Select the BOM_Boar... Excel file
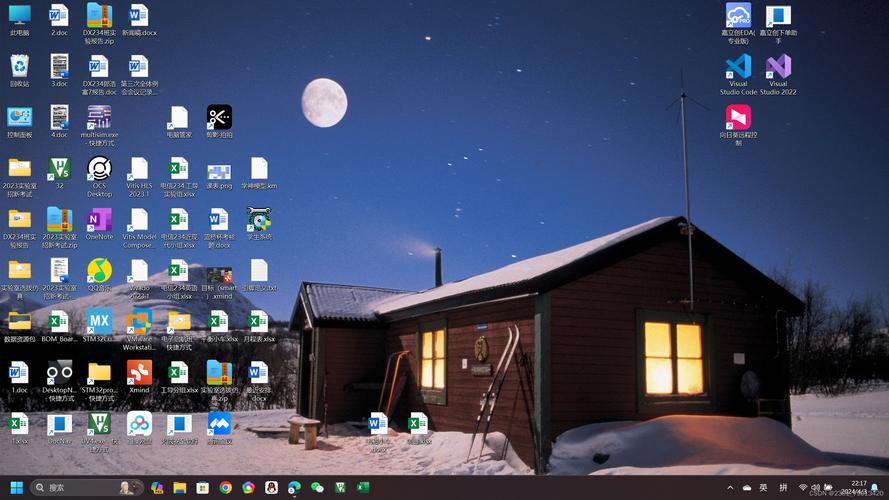The image size is (889, 500). pyautogui.click(x=59, y=326)
